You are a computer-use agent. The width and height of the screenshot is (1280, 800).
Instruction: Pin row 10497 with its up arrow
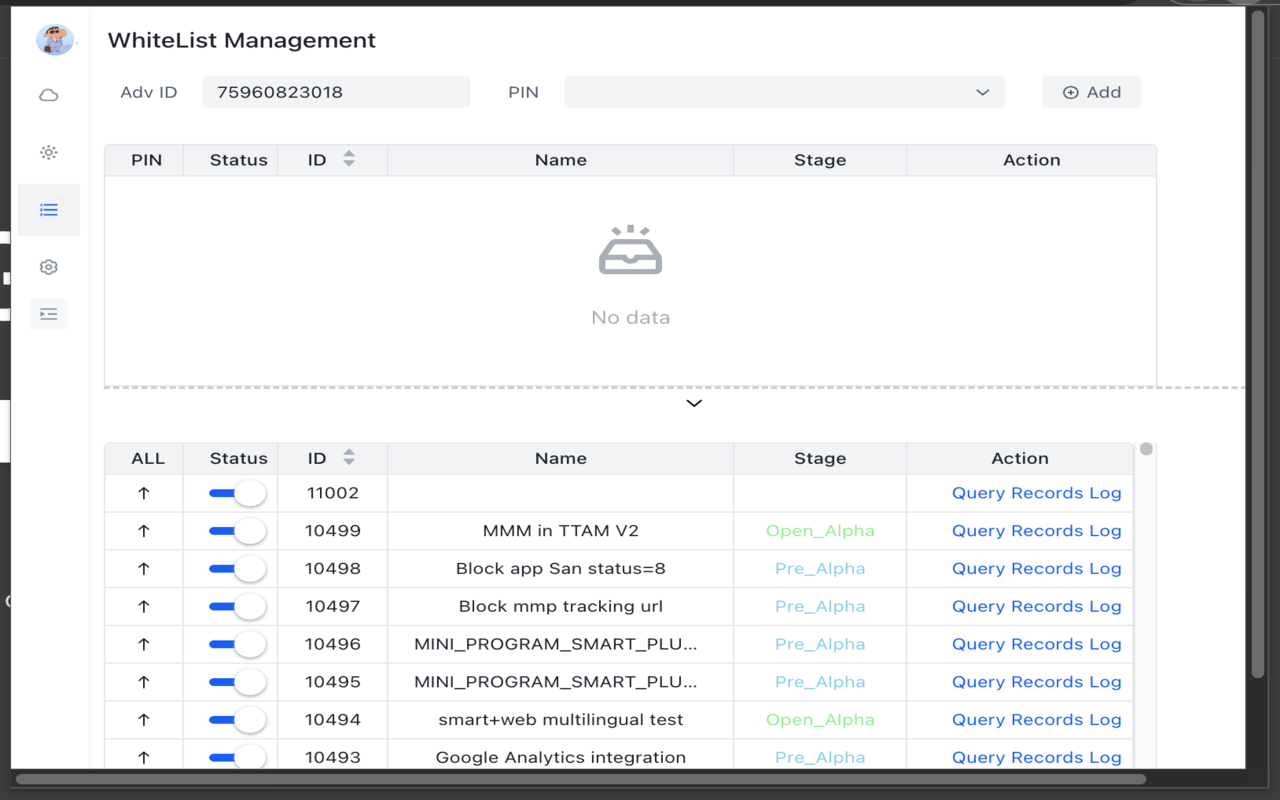144,606
